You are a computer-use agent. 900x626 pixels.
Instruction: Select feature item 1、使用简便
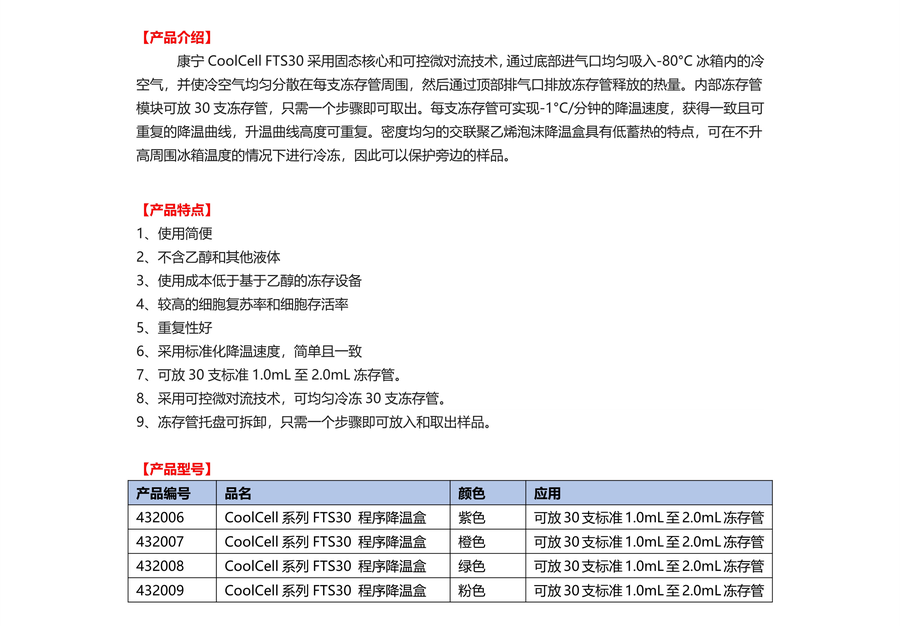[174, 234]
